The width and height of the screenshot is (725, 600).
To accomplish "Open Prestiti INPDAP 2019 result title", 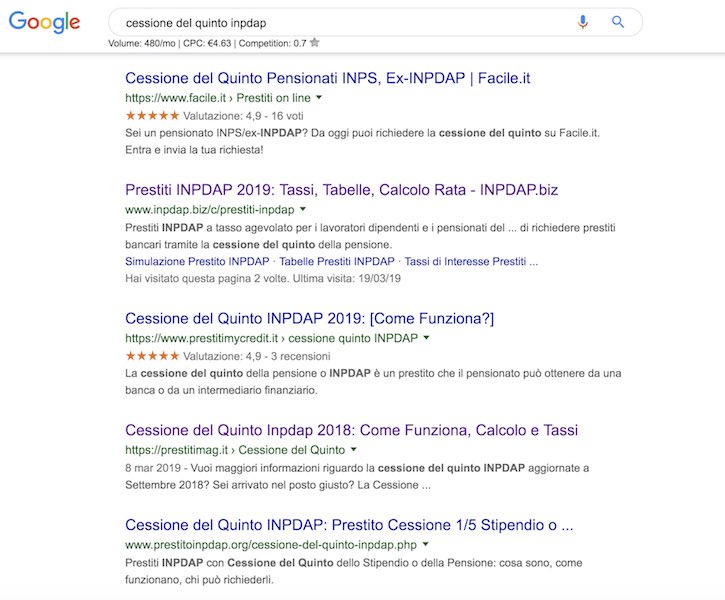I will (x=341, y=189).
